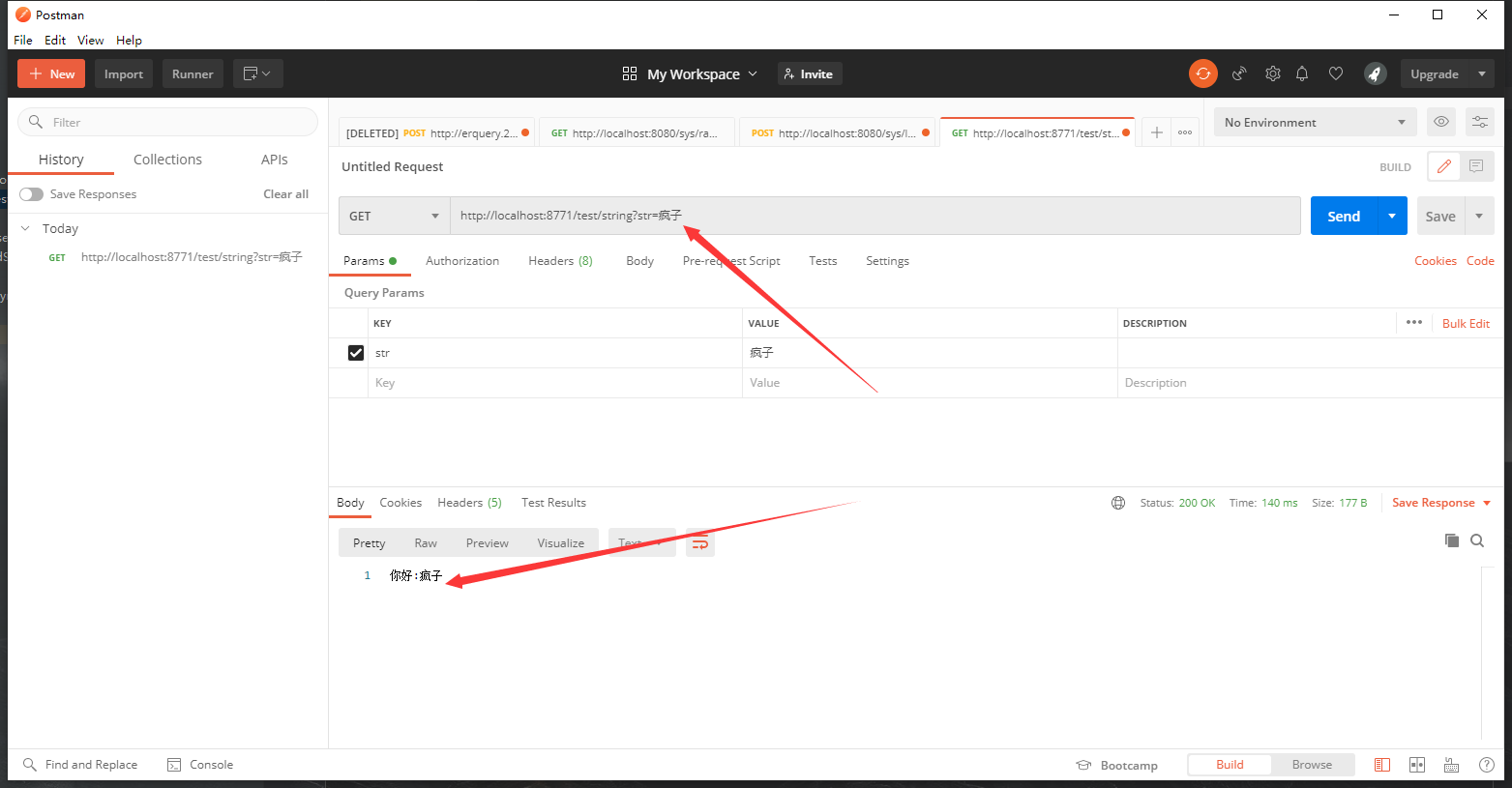Image resolution: width=1512 pixels, height=788 pixels.
Task: Open the capture requests satellite icon
Action: [1239, 73]
